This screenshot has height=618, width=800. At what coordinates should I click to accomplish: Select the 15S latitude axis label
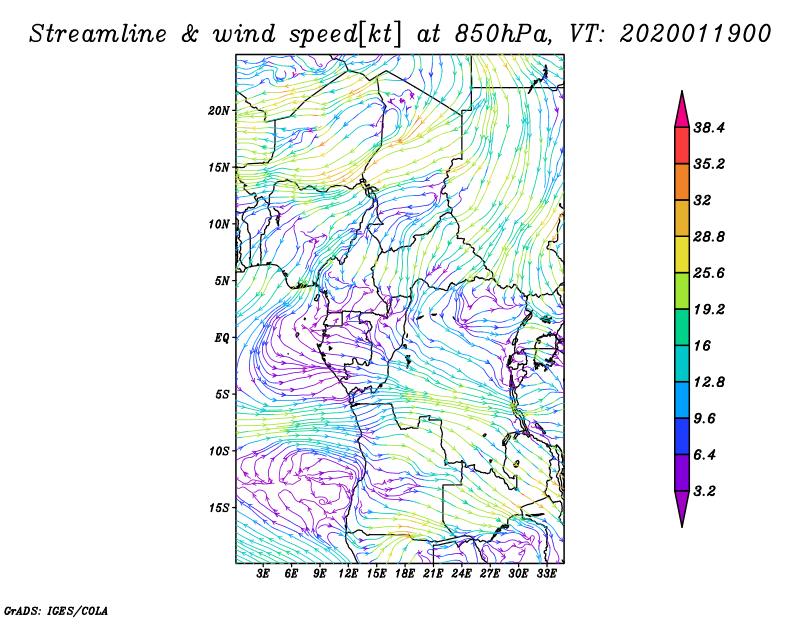219,507
